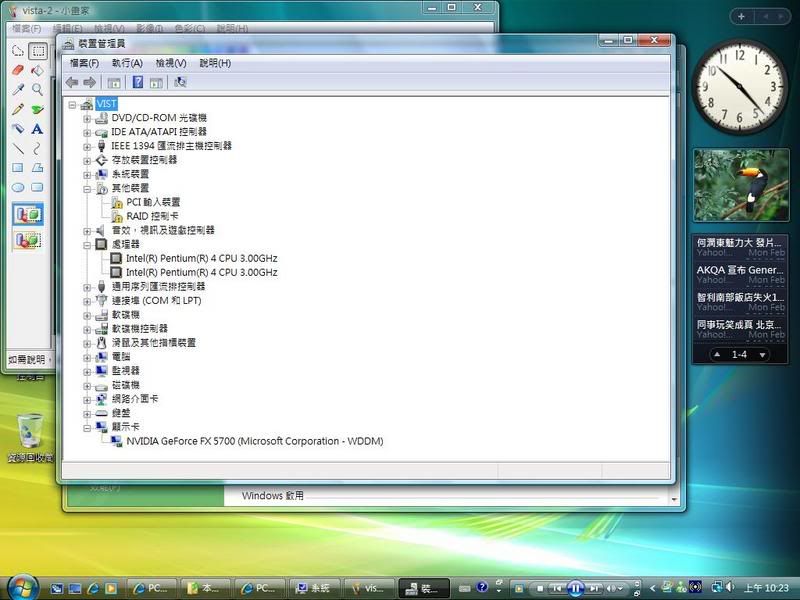Click the volume speaker icon in system tray
The width and height of the screenshot is (800, 600).
coord(730,587)
